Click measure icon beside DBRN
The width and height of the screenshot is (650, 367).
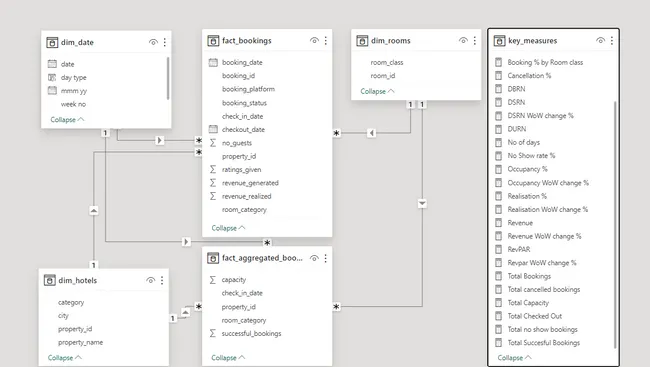click(x=499, y=89)
